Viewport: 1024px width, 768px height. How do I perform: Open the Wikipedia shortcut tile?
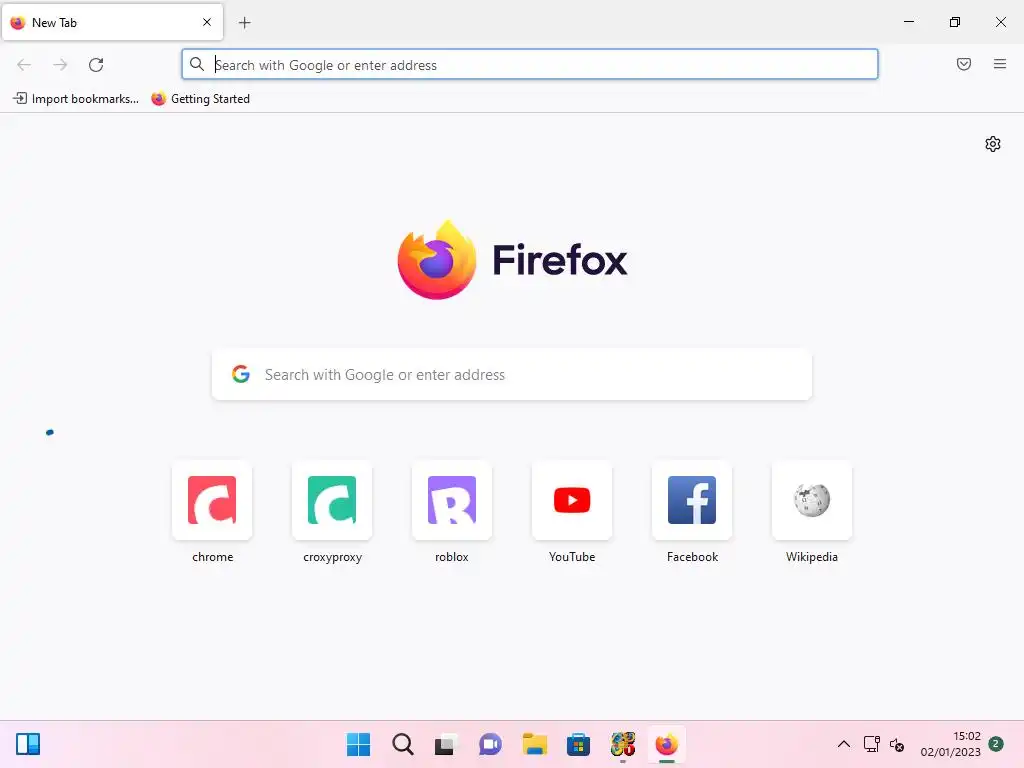[x=812, y=500]
